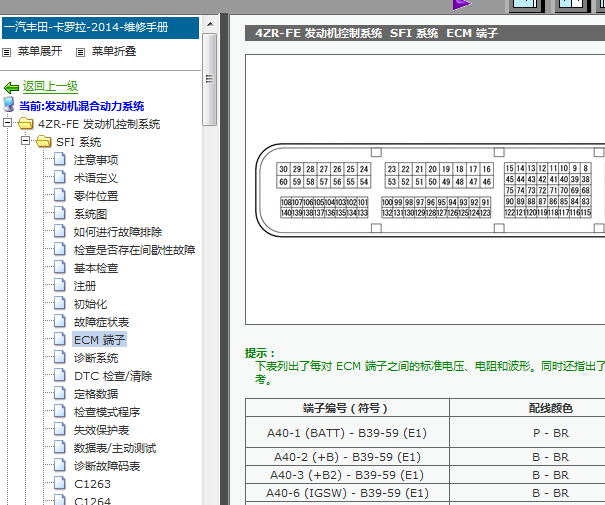Click the 4ZR-FE 发动机控制系统 folder icon
Screen dimensions: 605x505
(25, 123)
